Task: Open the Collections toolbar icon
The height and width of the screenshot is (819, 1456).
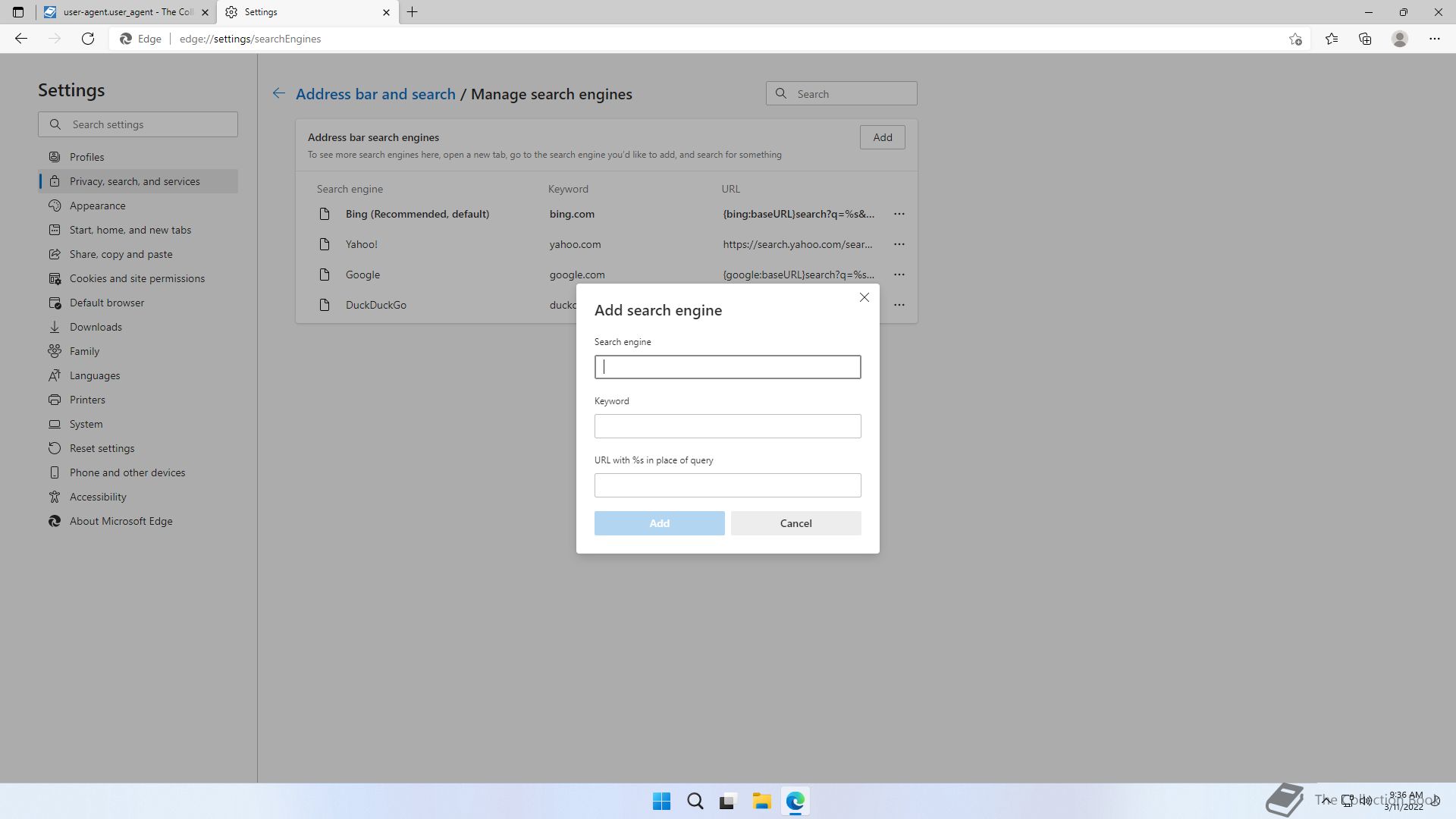Action: click(x=1365, y=39)
